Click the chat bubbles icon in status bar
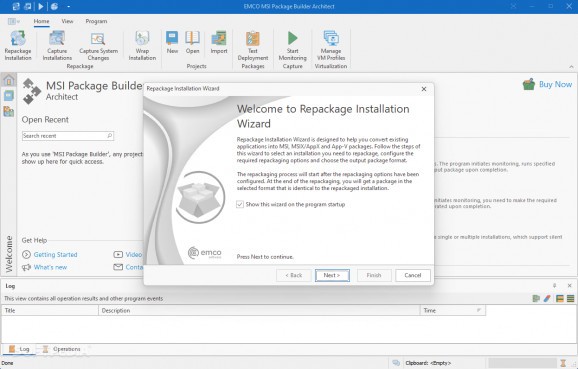The image size is (578, 369). (396, 363)
